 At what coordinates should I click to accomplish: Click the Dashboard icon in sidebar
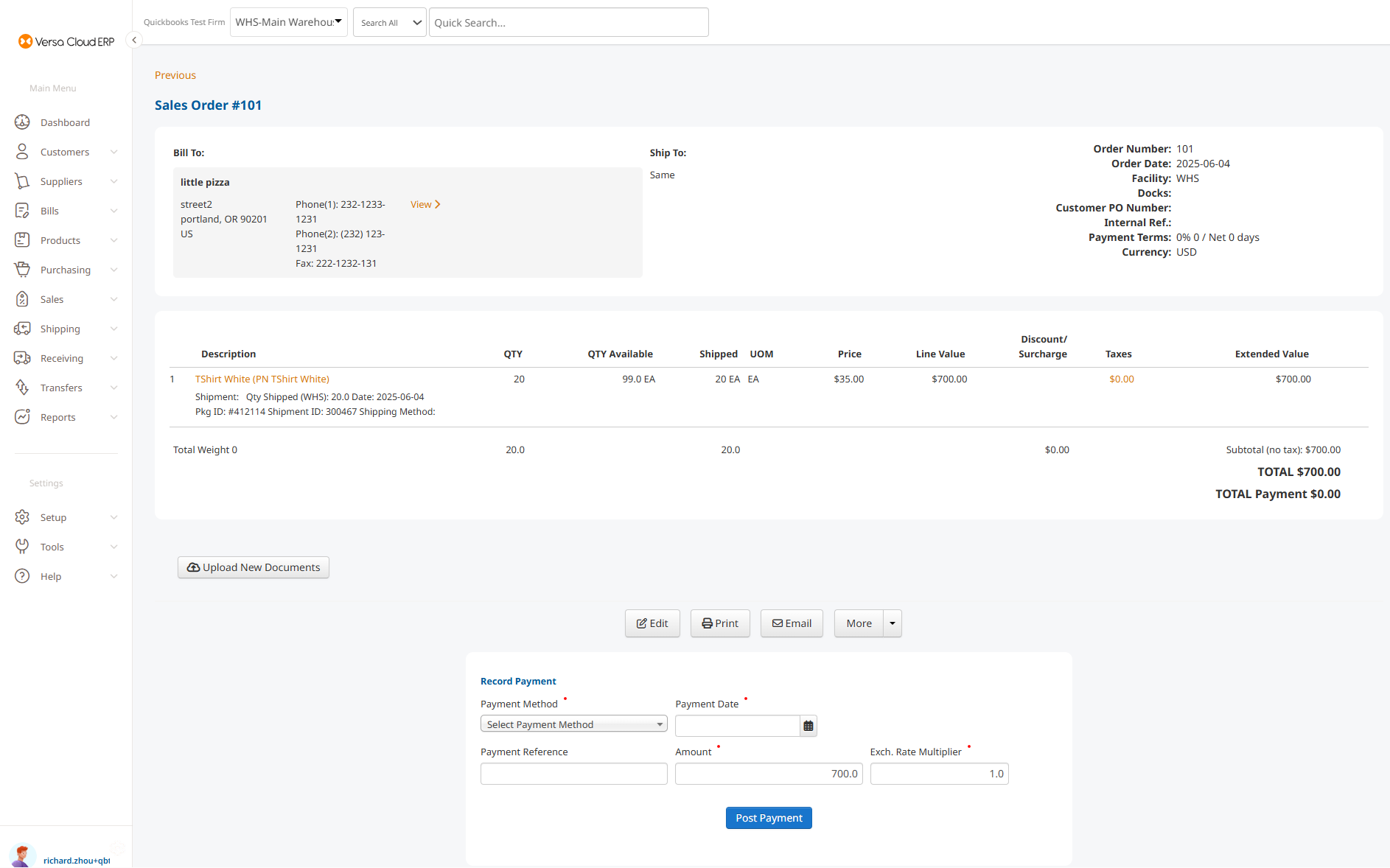pyautogui.click(x=22, y=122)
